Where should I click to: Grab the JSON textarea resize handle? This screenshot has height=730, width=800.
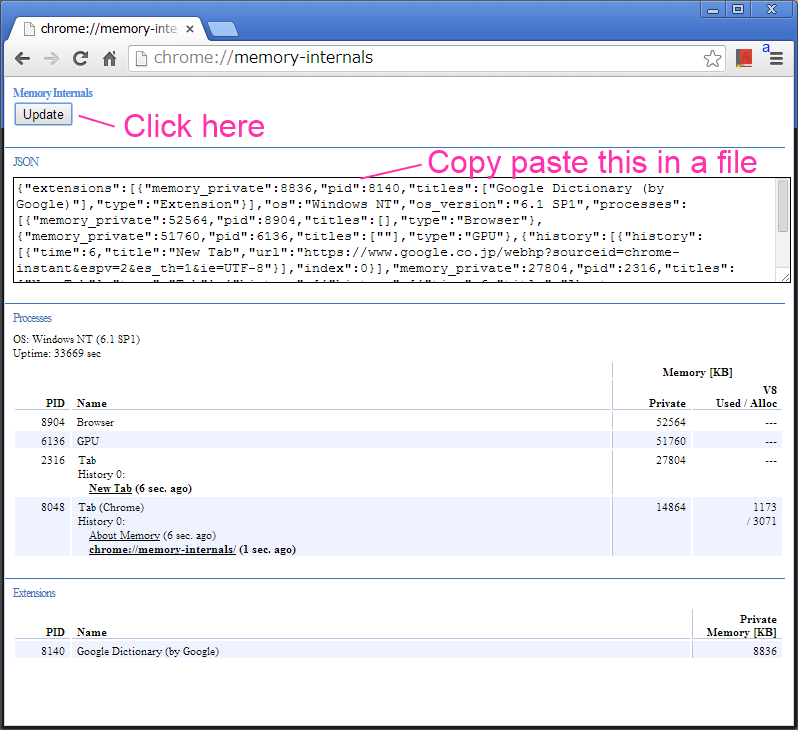point(785,277)
